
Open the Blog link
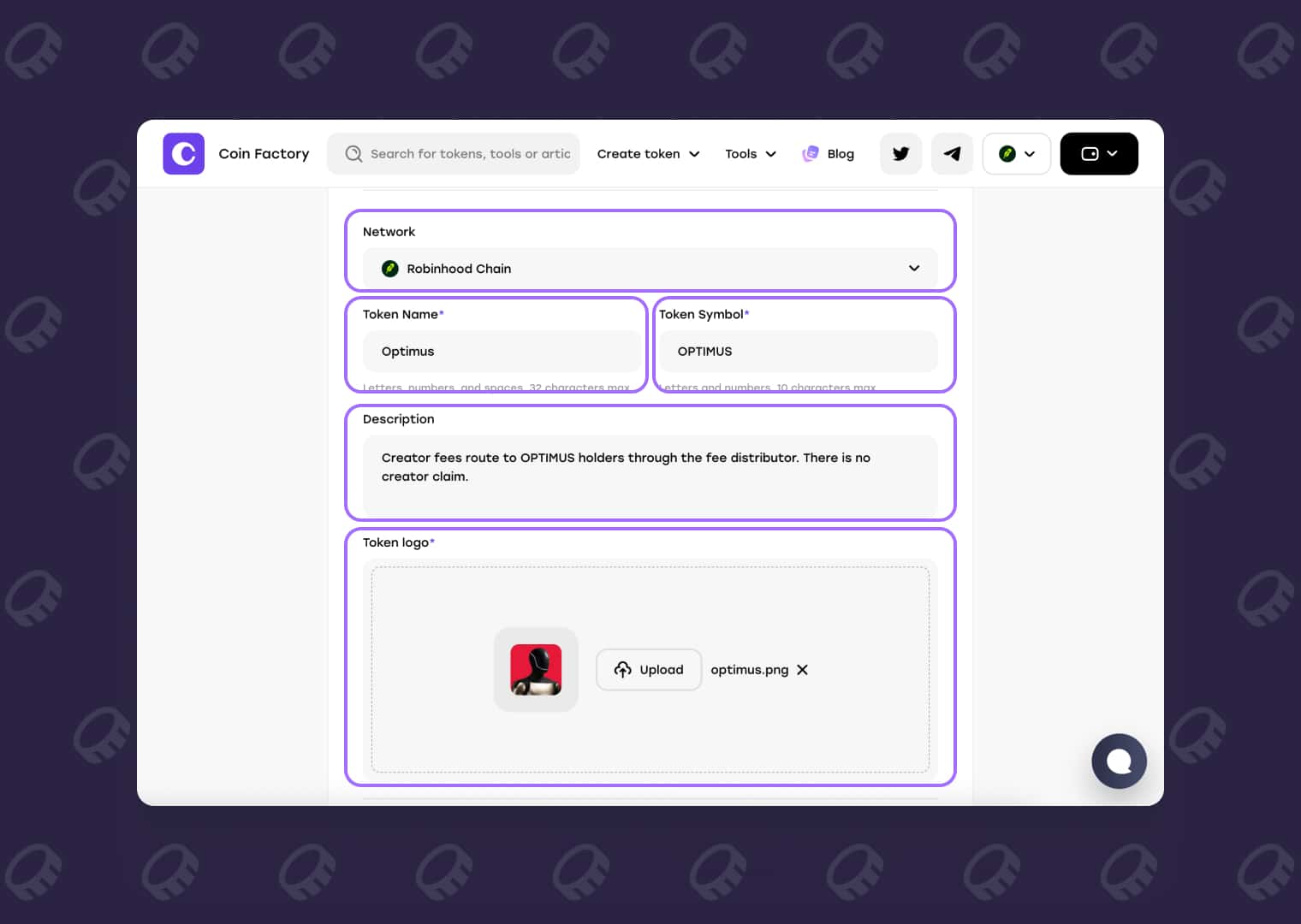click(829, 154)
